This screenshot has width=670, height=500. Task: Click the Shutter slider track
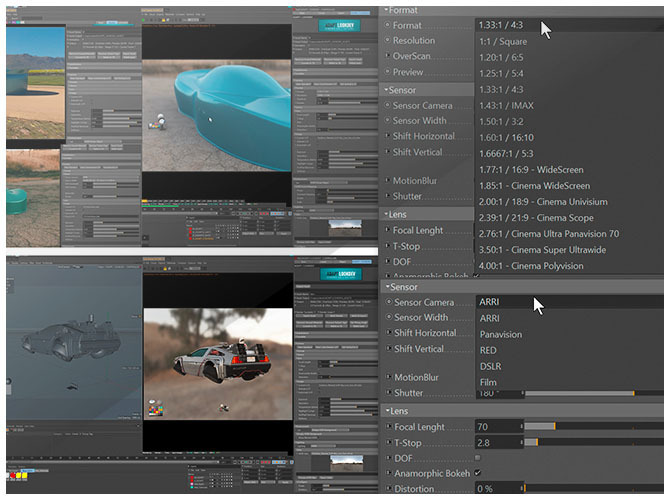click(594, 393)
